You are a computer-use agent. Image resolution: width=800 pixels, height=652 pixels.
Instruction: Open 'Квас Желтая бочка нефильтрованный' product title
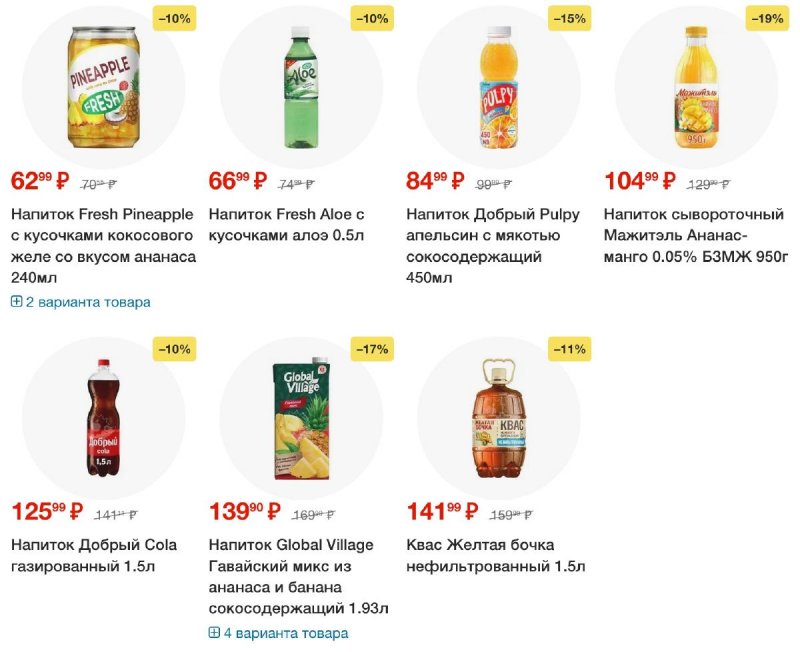[495, 556]
